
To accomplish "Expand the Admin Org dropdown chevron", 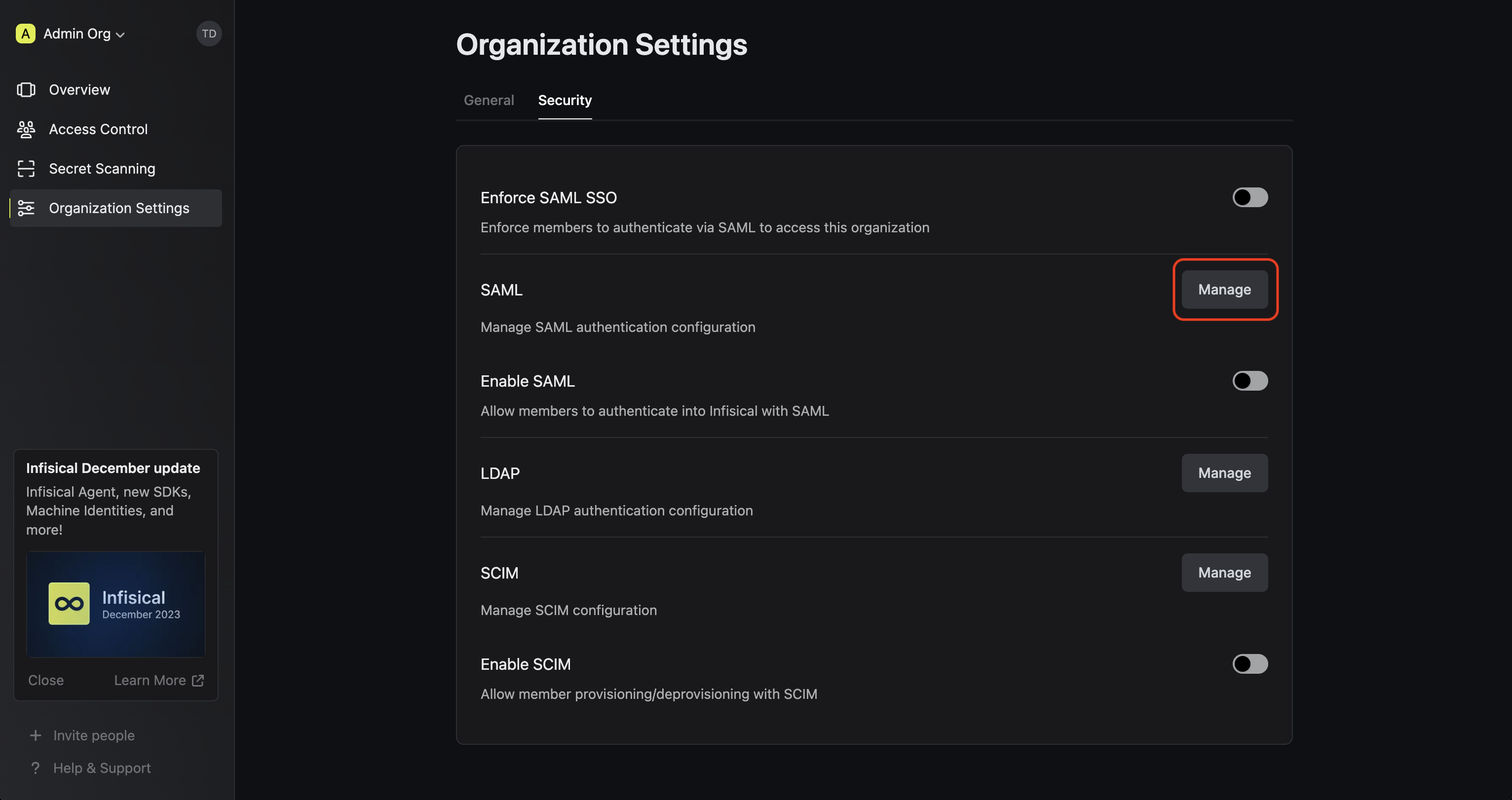I will pos(120,35).
